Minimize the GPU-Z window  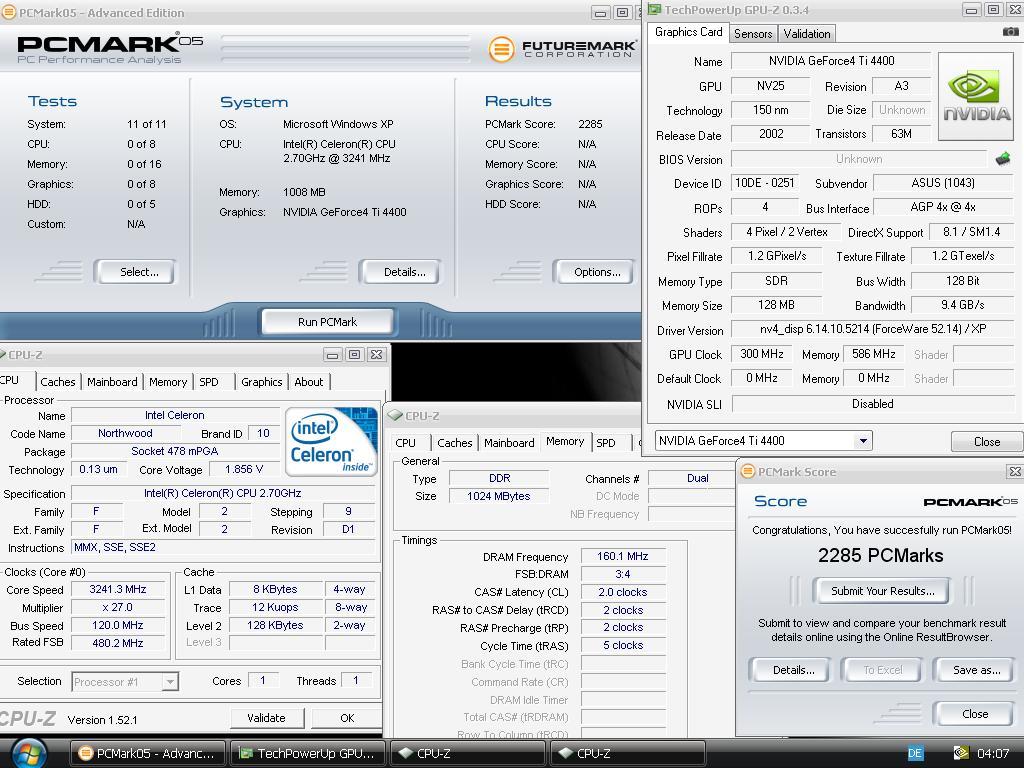[972, 10]
